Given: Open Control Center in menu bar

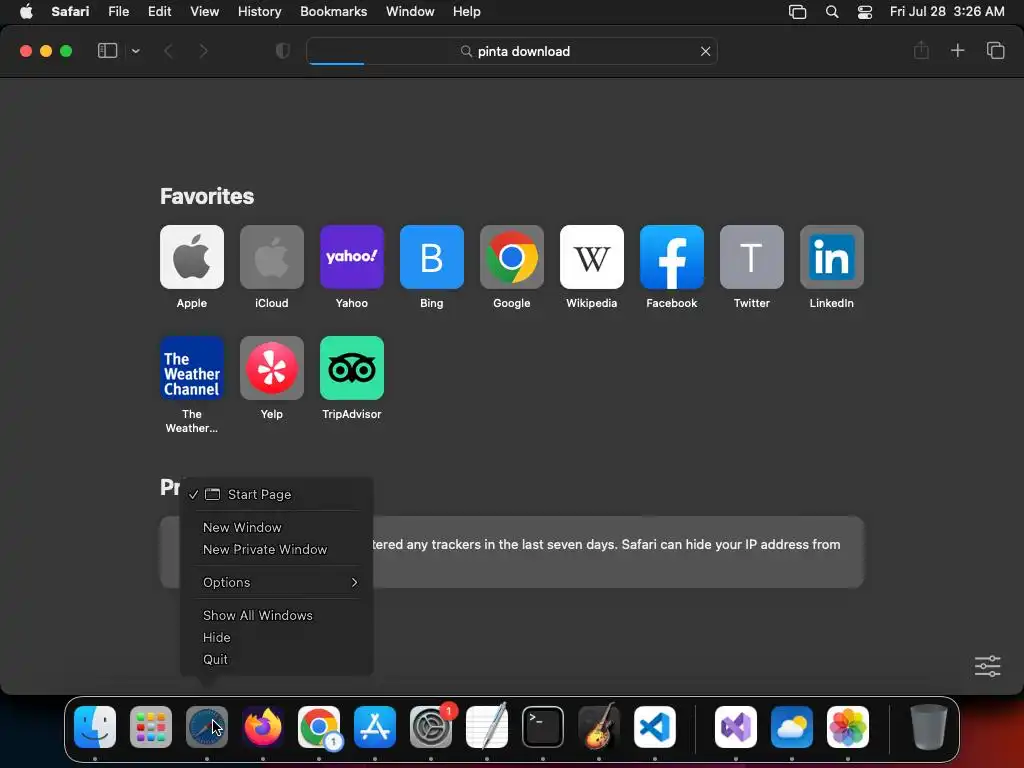Looking at the screenshot, I should pos(865,12).
